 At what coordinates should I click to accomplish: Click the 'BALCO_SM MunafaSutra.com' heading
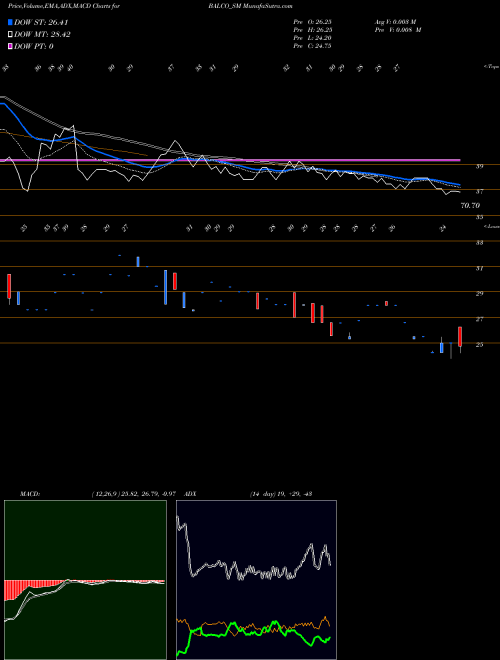point(250,6)
